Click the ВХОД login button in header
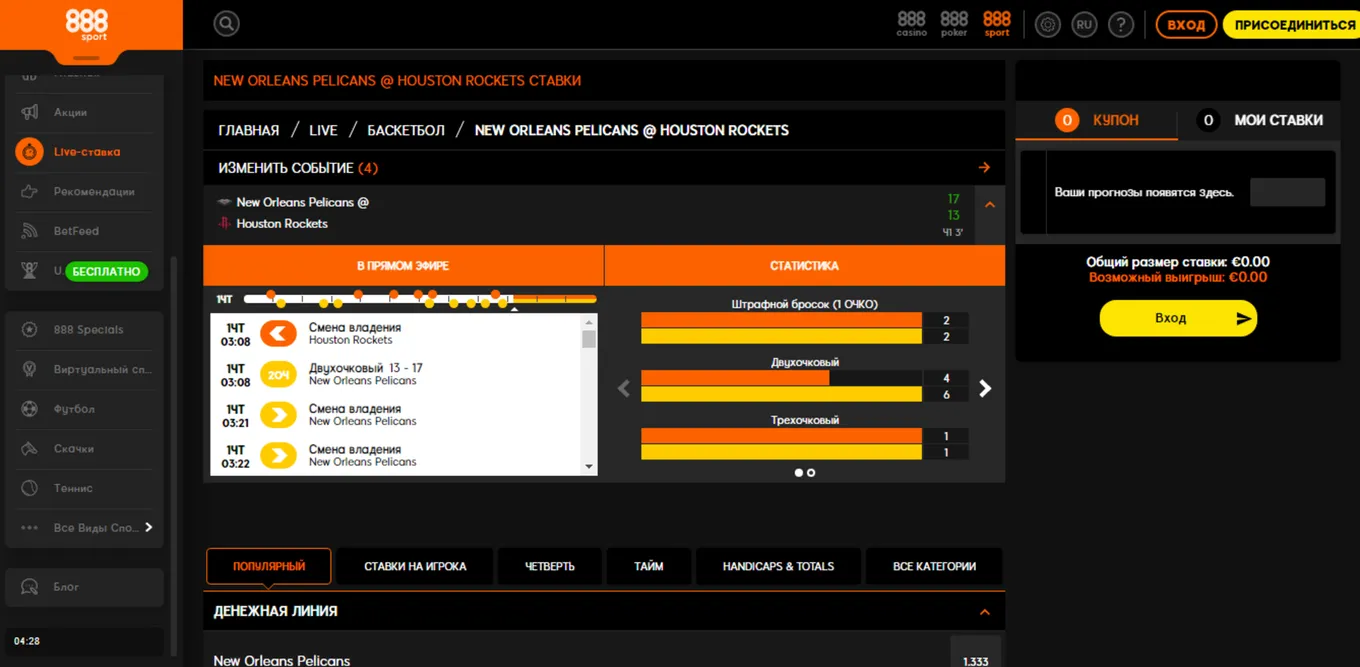1360x667 pixels. (x=1186, y=25)
